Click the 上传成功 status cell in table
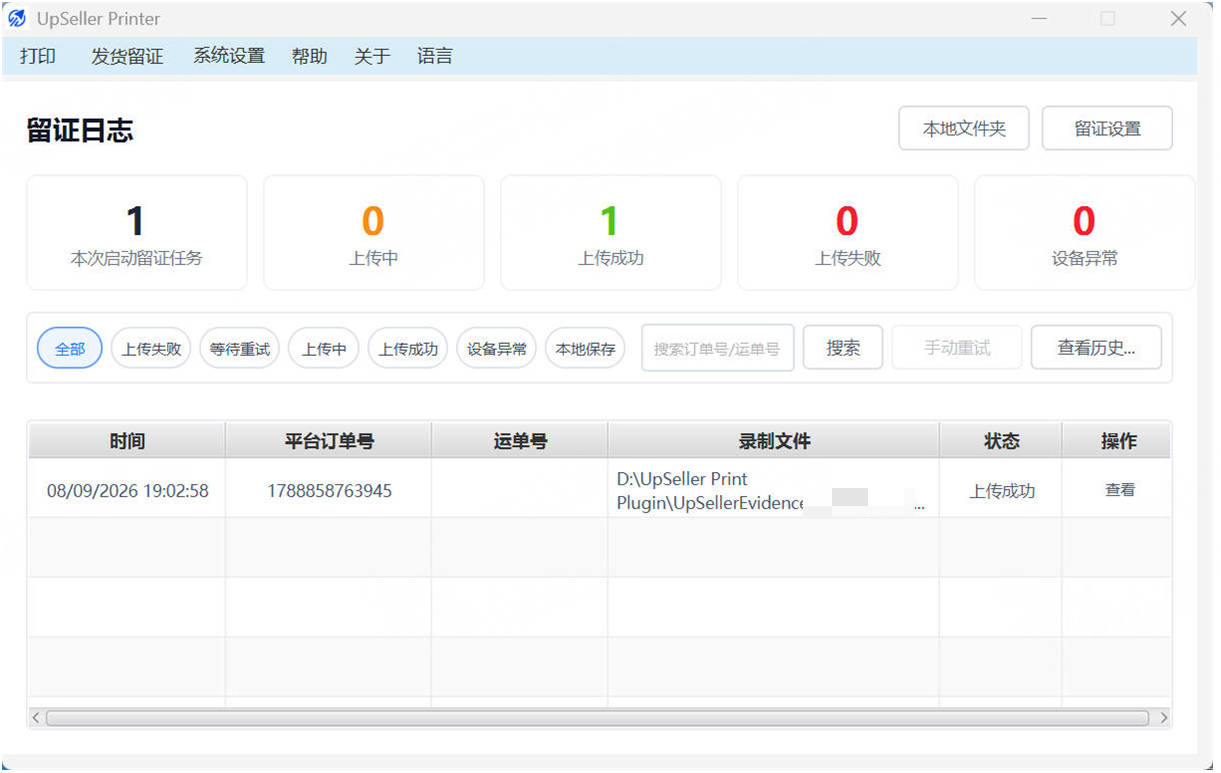The height and width of the screenshot is (773, 1221). (x=1001, y=491)
